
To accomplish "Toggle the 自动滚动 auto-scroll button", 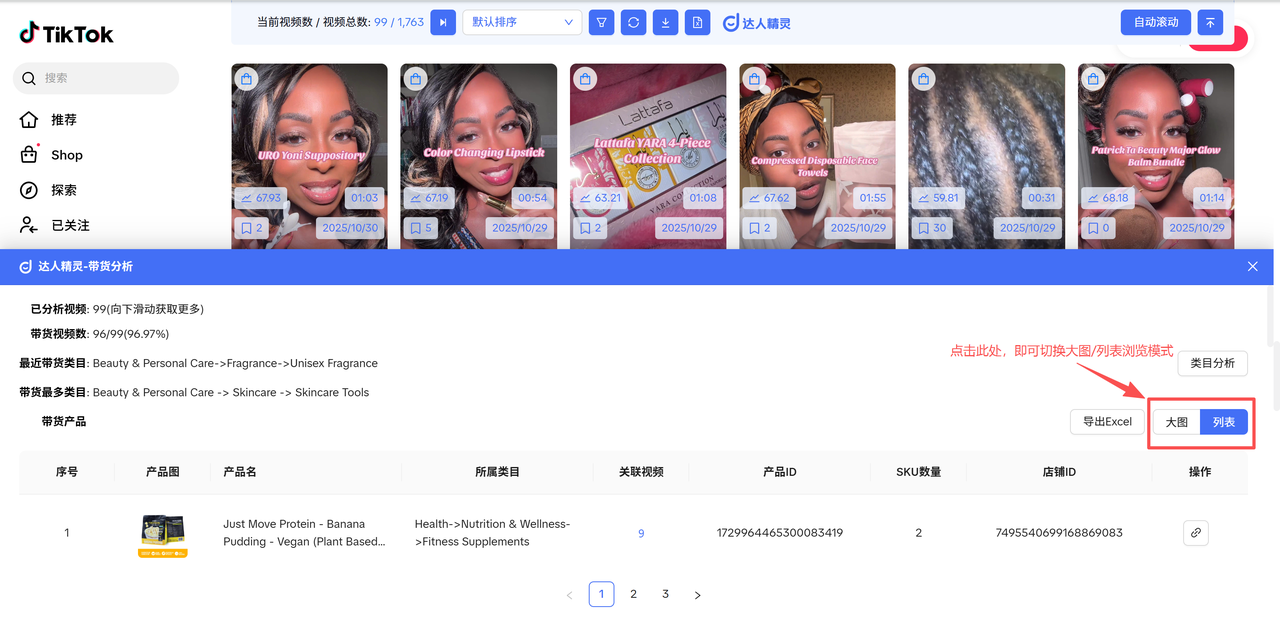I will click(1156, 22).
